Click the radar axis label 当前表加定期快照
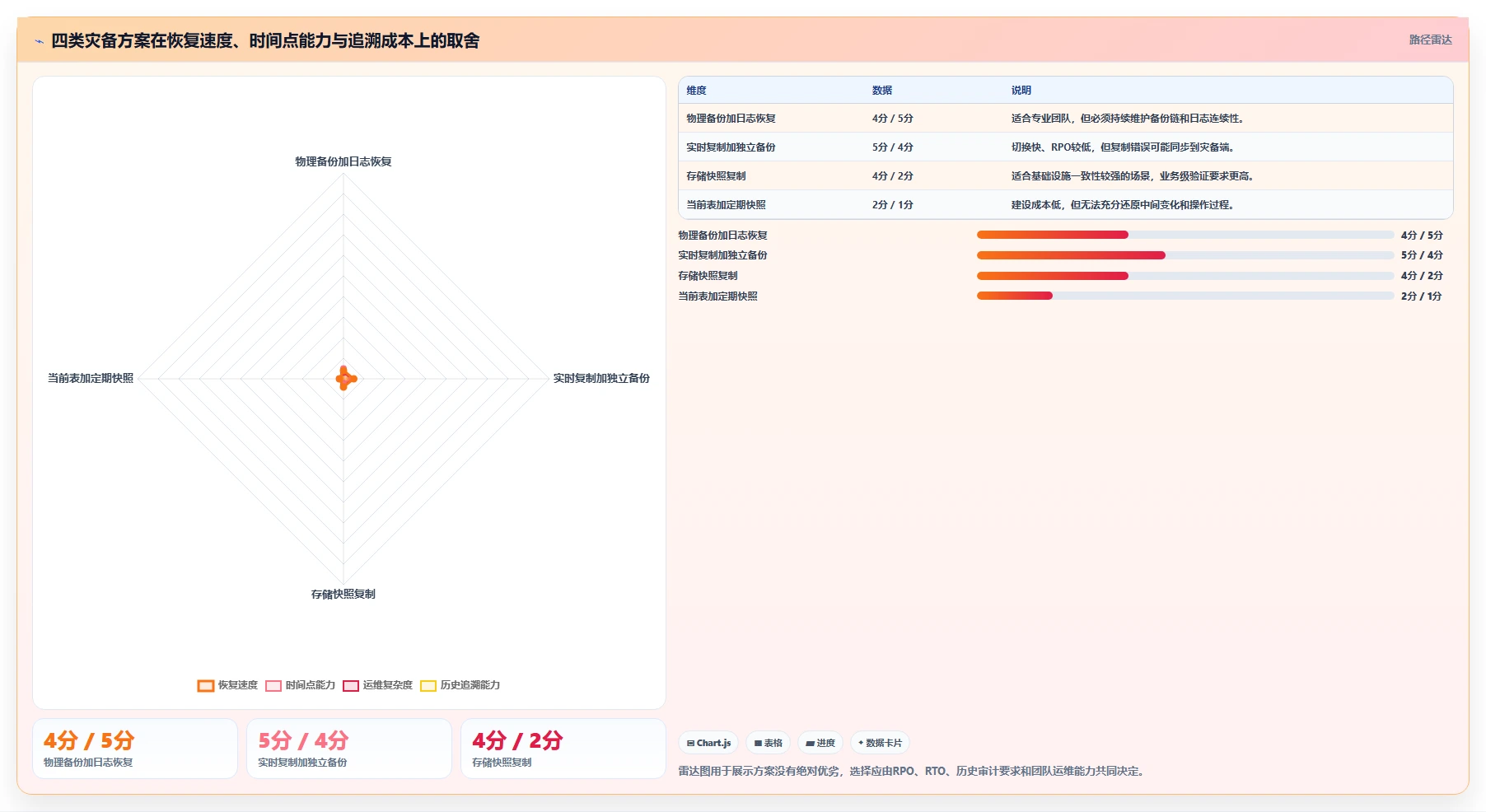1486x812 pixels. [x=91, y=378]
